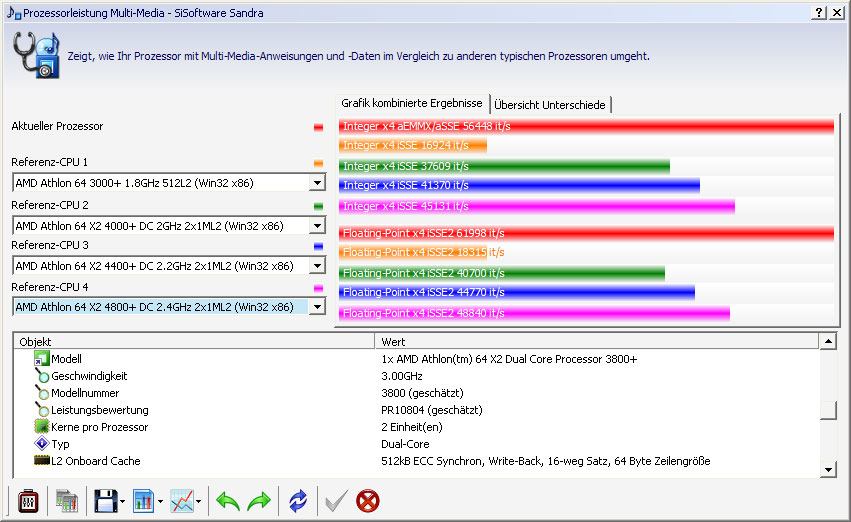Click the green back arrow icon
851x522 pixels.
(228, 501)
